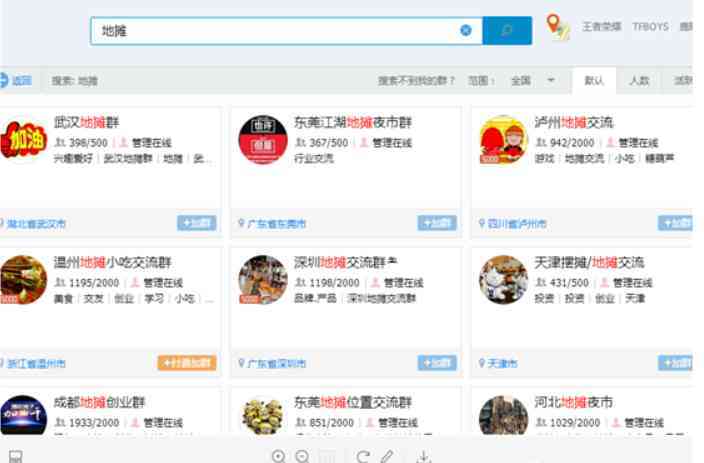Click the back arrow 返回 icon
Image resolution: width=704 pixels, height=463 pixels.
[5, 80]
